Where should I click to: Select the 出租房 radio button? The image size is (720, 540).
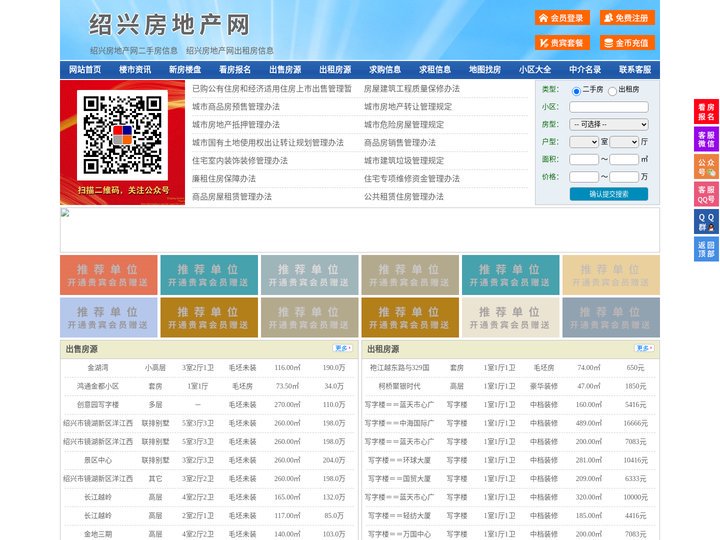612,91
